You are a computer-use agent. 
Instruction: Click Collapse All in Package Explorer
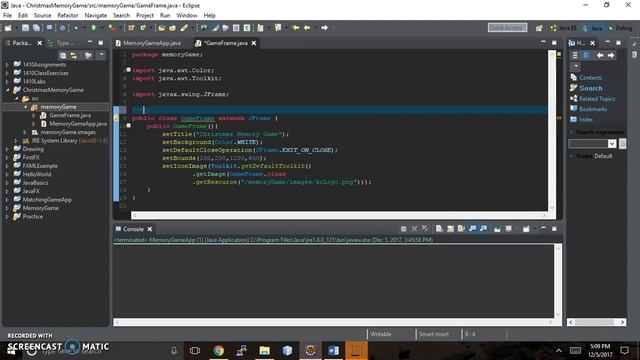tap(63, 55)
